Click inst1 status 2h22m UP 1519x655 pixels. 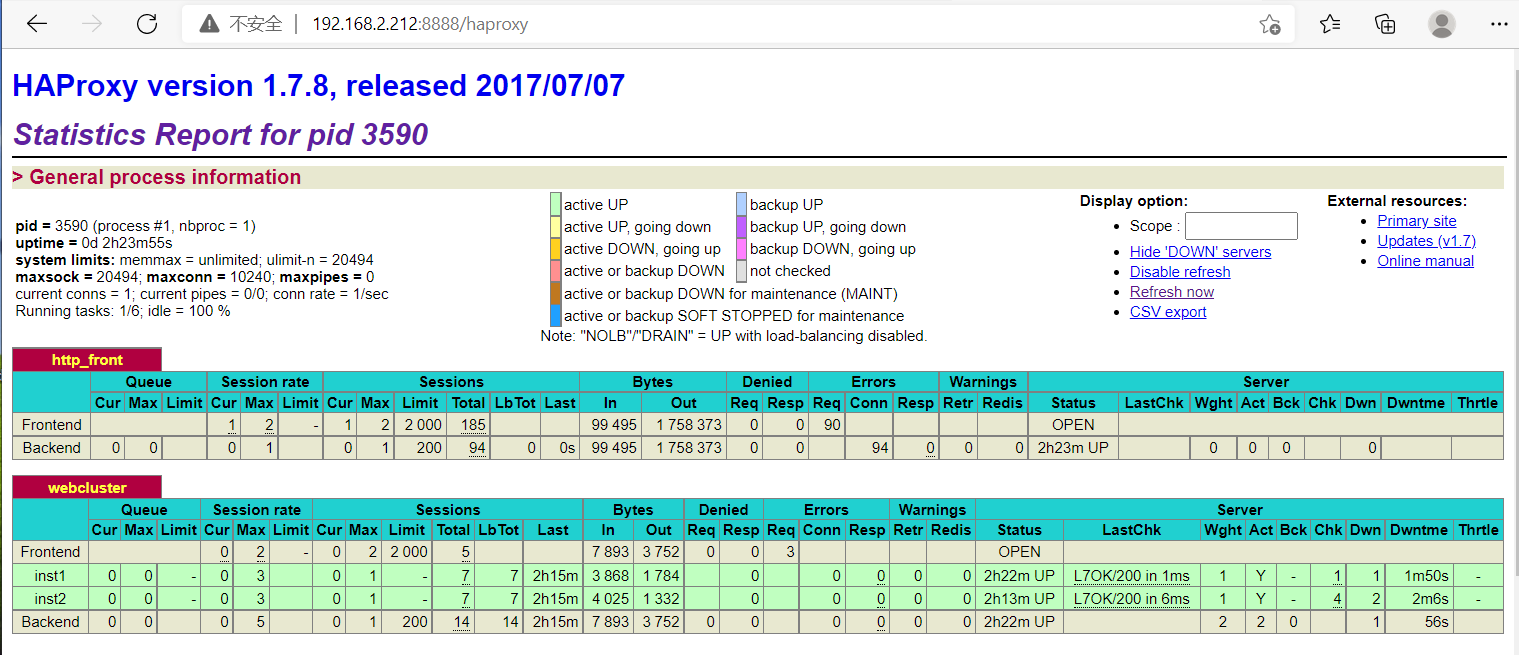[1019, 575]
